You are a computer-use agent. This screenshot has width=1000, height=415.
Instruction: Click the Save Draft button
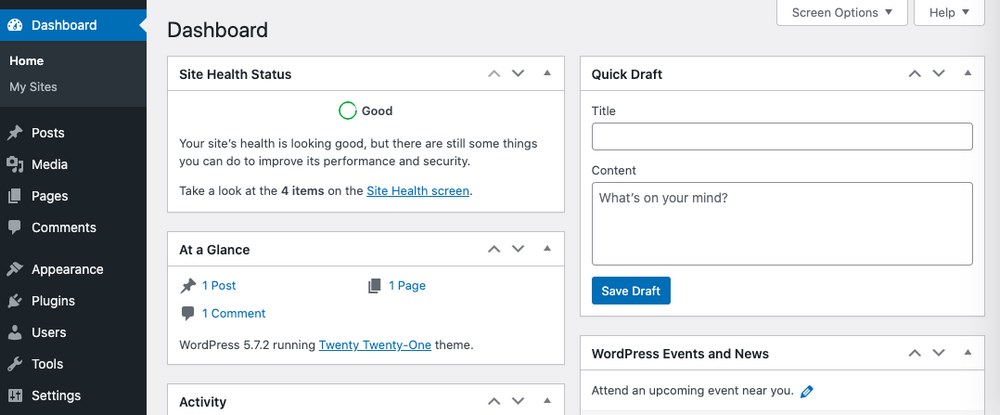[x=631, y=291]
